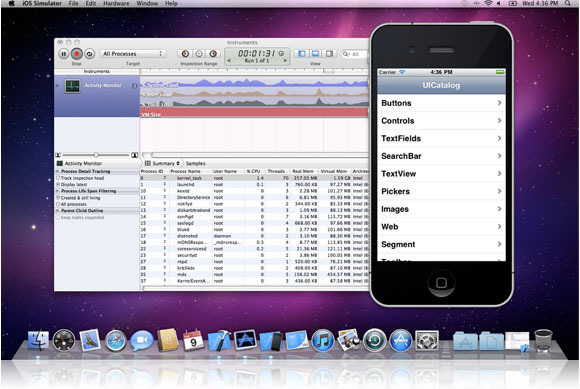Launch iTunes from the dock

[323, 341]
